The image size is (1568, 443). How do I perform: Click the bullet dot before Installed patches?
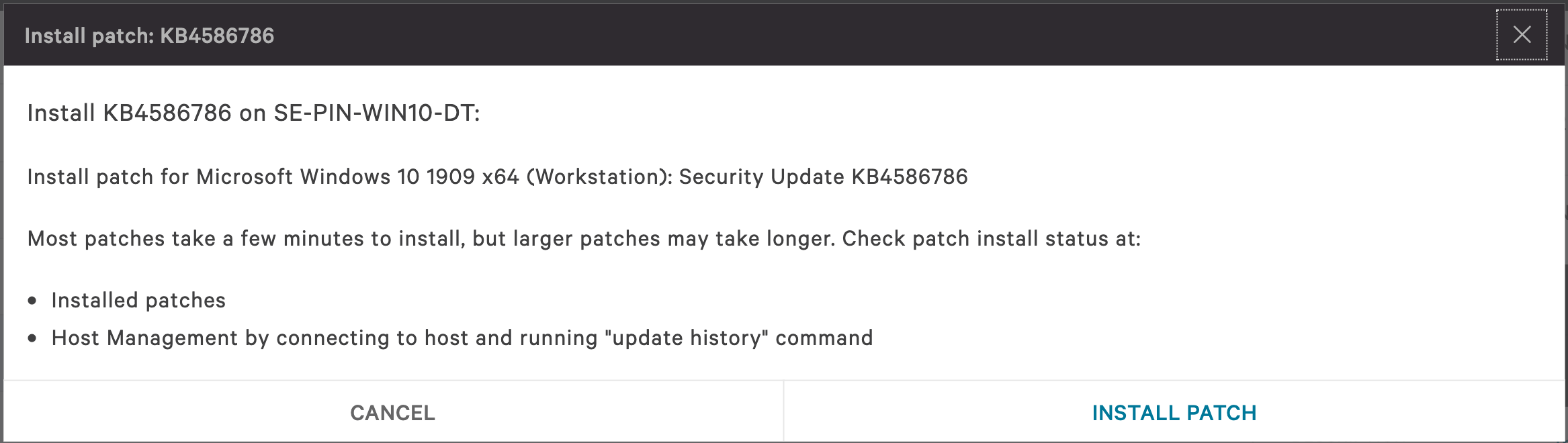click(x=32, y=301)
